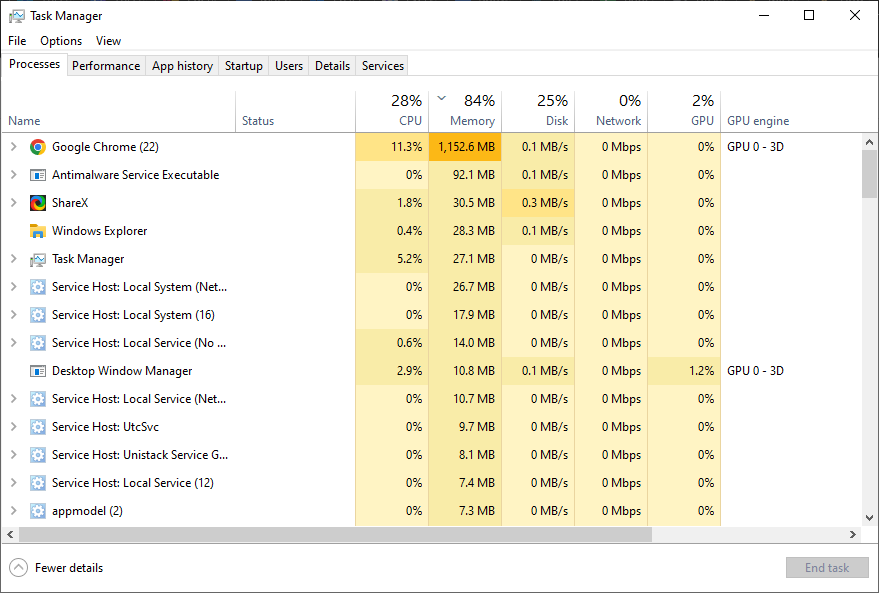The image size is (879, 593).
Task: Click the appmodel process gear icon
Action: coord(38,511)
